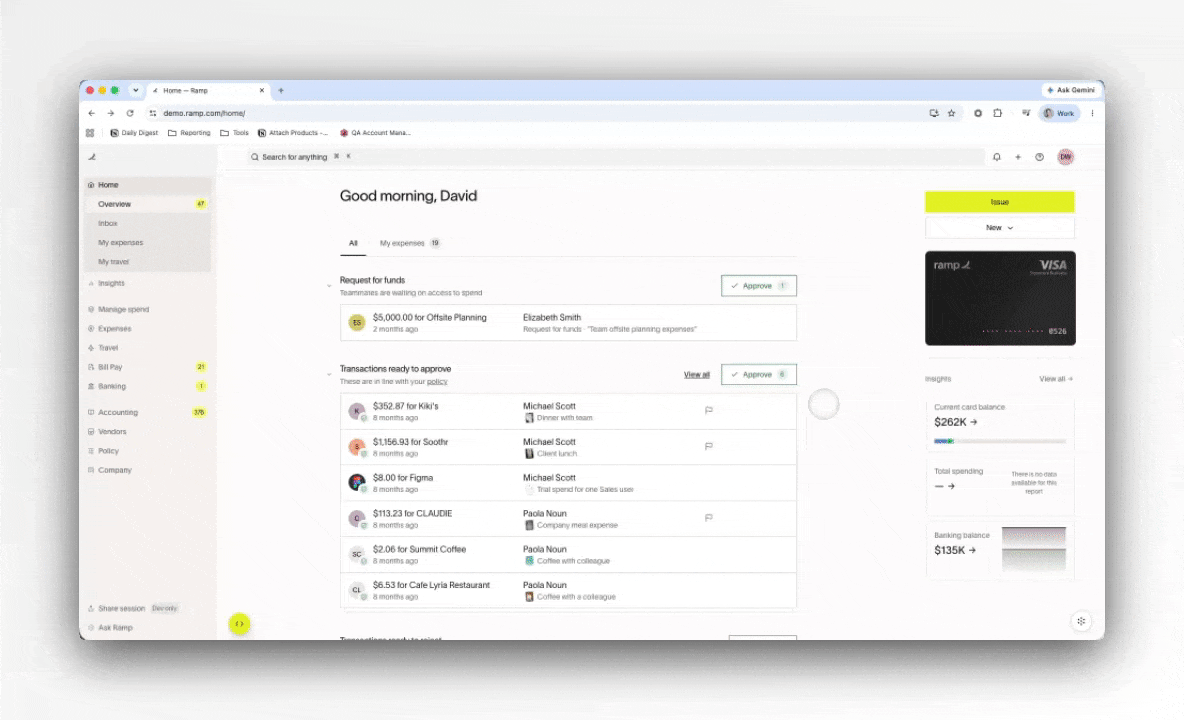Screen dimensions: 1184x720
Task: Flag the Soothr transaction
Action: [708, 446]
